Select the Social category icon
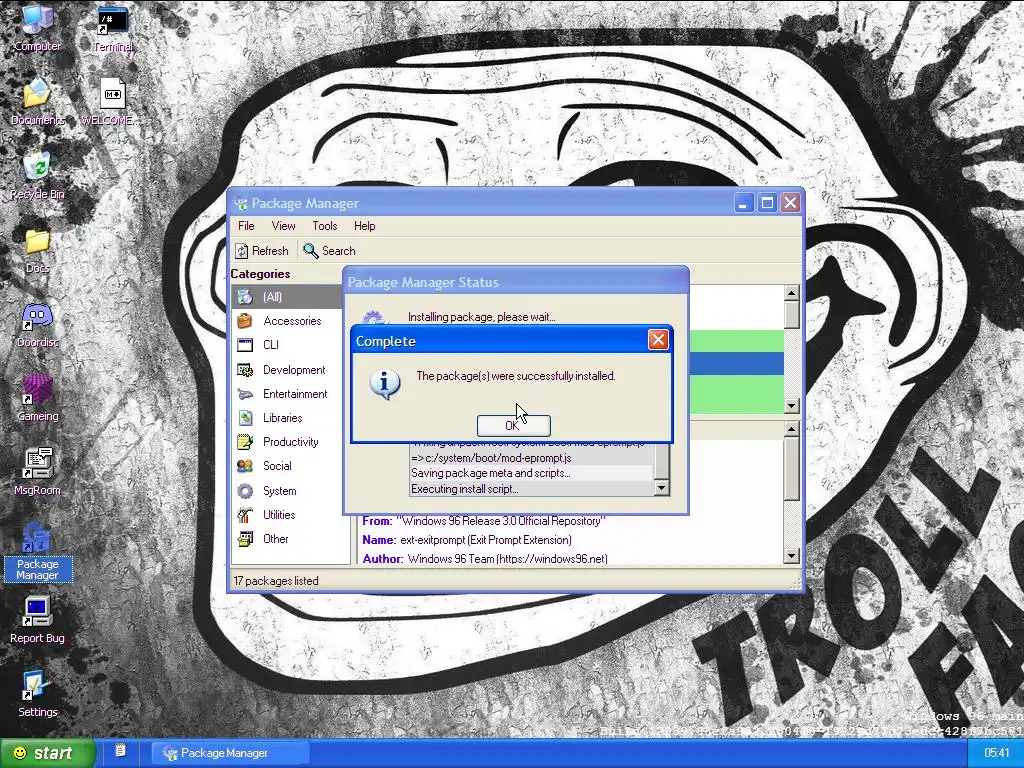The width and height of the screenshot is (1024, 768). [x=245, y=466]
